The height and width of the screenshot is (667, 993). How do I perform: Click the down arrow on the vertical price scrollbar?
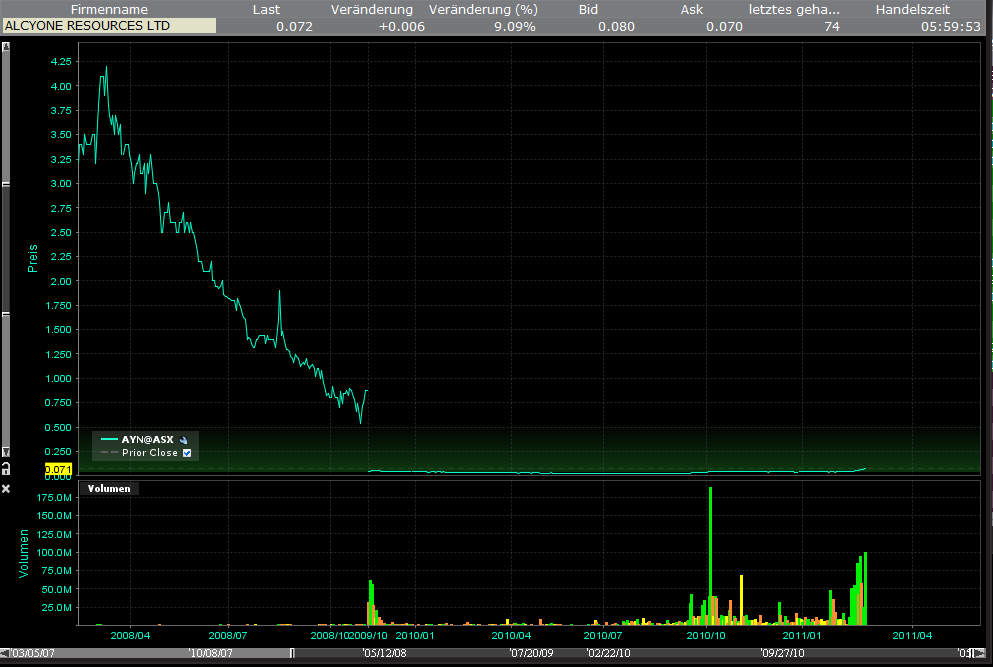(6, 452)
